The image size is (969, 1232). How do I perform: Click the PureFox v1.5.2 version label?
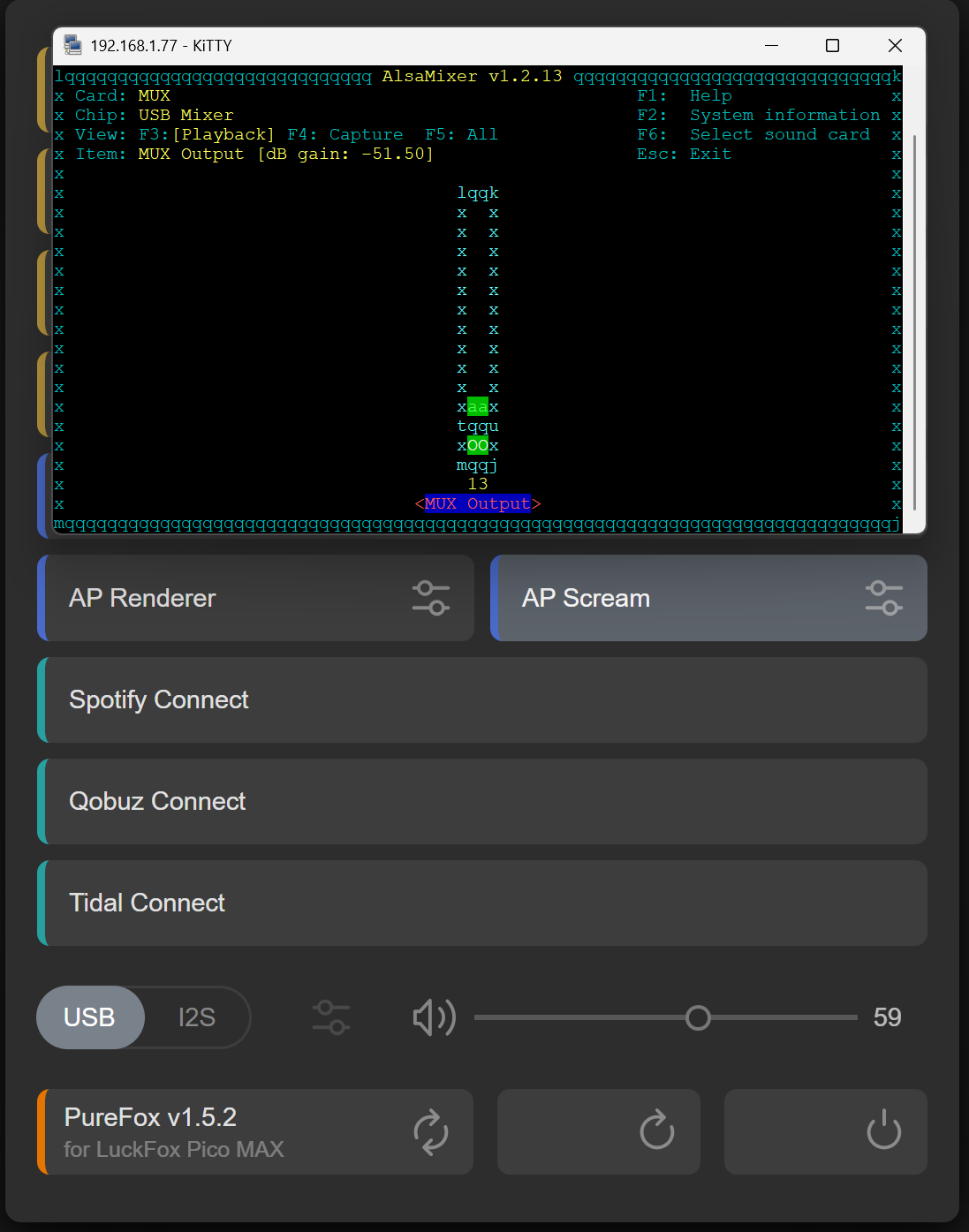tap(151, 1117)
